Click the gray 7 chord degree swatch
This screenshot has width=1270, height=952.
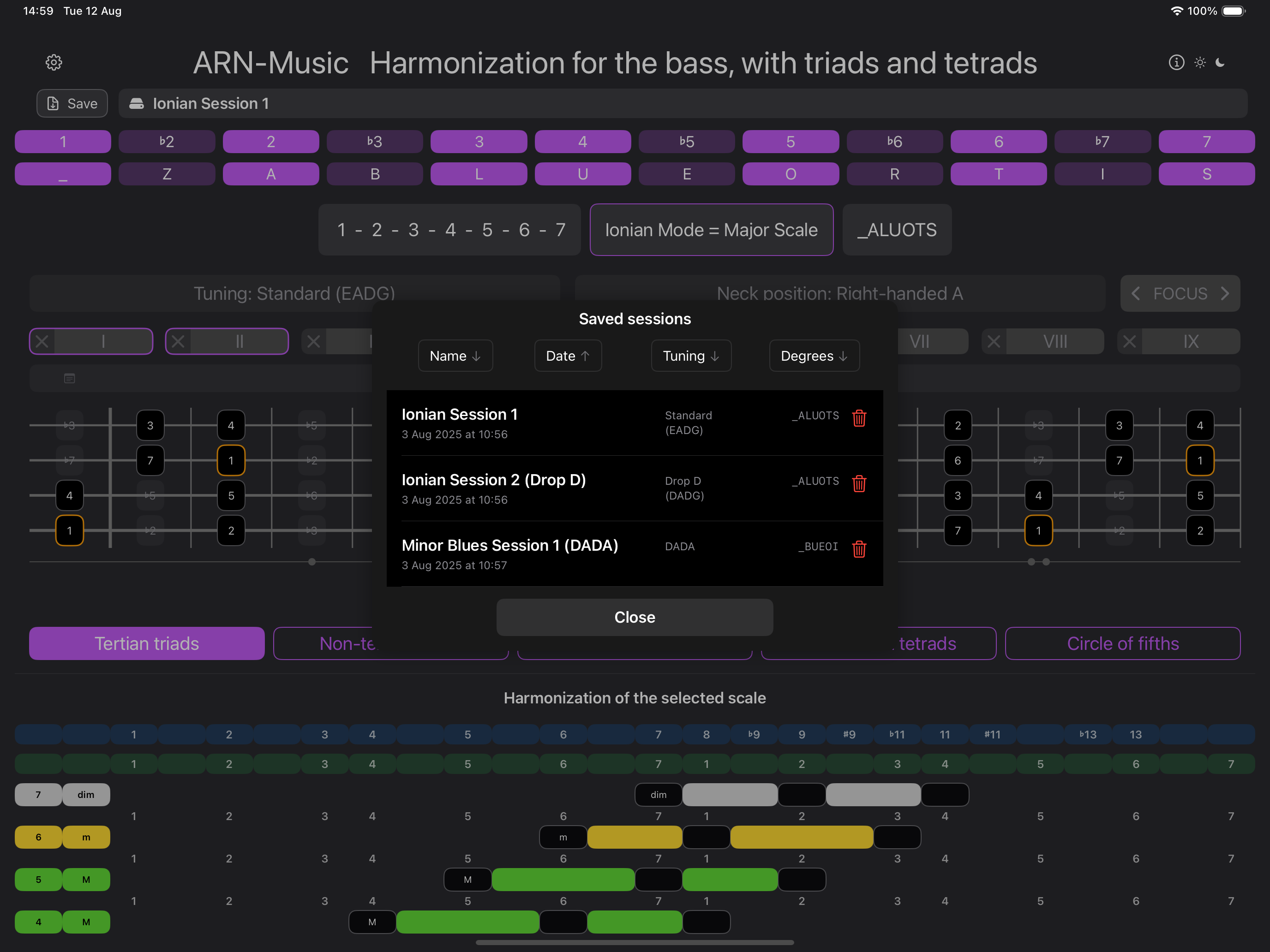(38, 794)
